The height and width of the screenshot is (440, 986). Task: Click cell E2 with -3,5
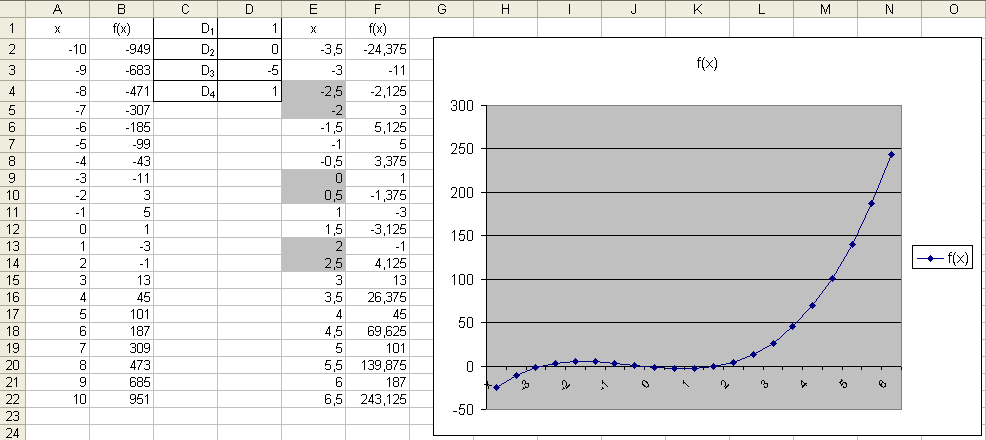pyautogui.click(x=313, y=49)
